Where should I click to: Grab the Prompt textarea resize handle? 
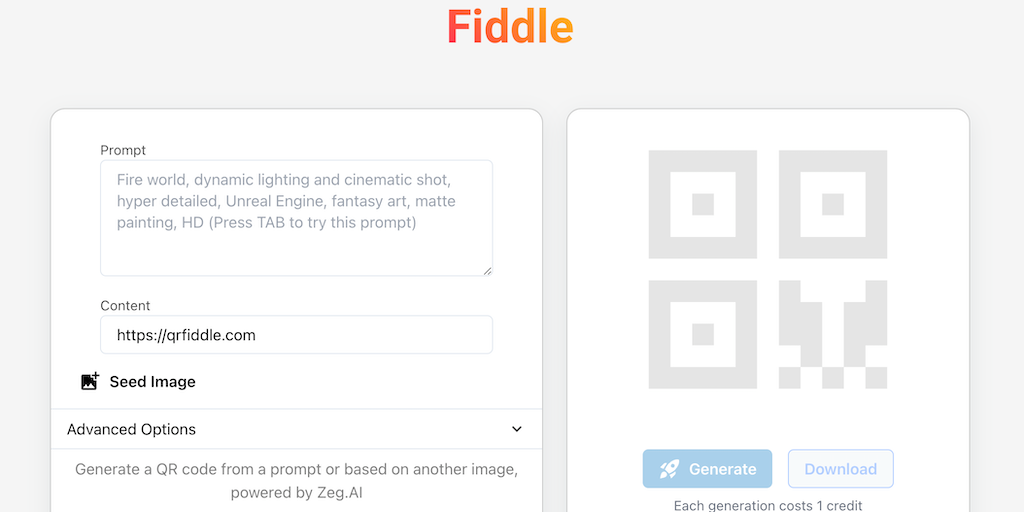tap(487, 270)
